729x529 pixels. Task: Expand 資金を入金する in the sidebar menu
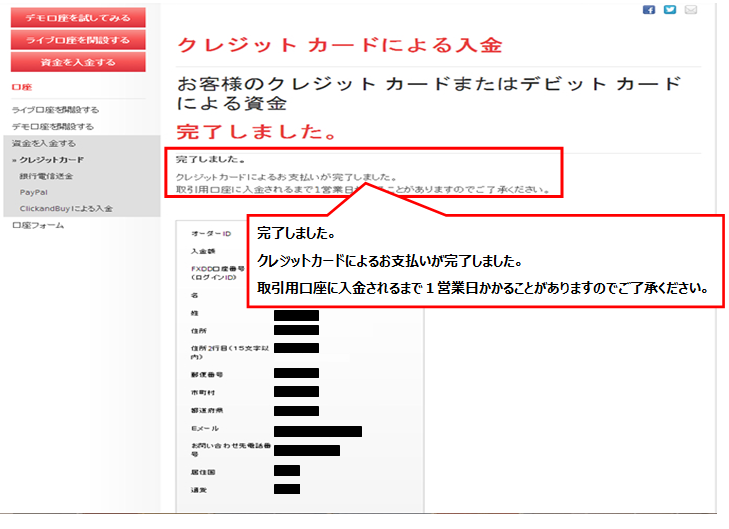pos(44,143)
